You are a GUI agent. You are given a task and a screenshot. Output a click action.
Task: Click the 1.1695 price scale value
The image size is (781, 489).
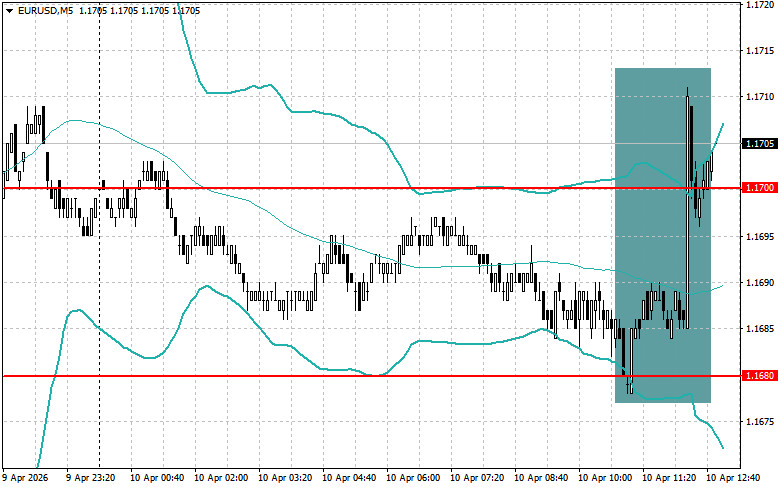point(760,236)
